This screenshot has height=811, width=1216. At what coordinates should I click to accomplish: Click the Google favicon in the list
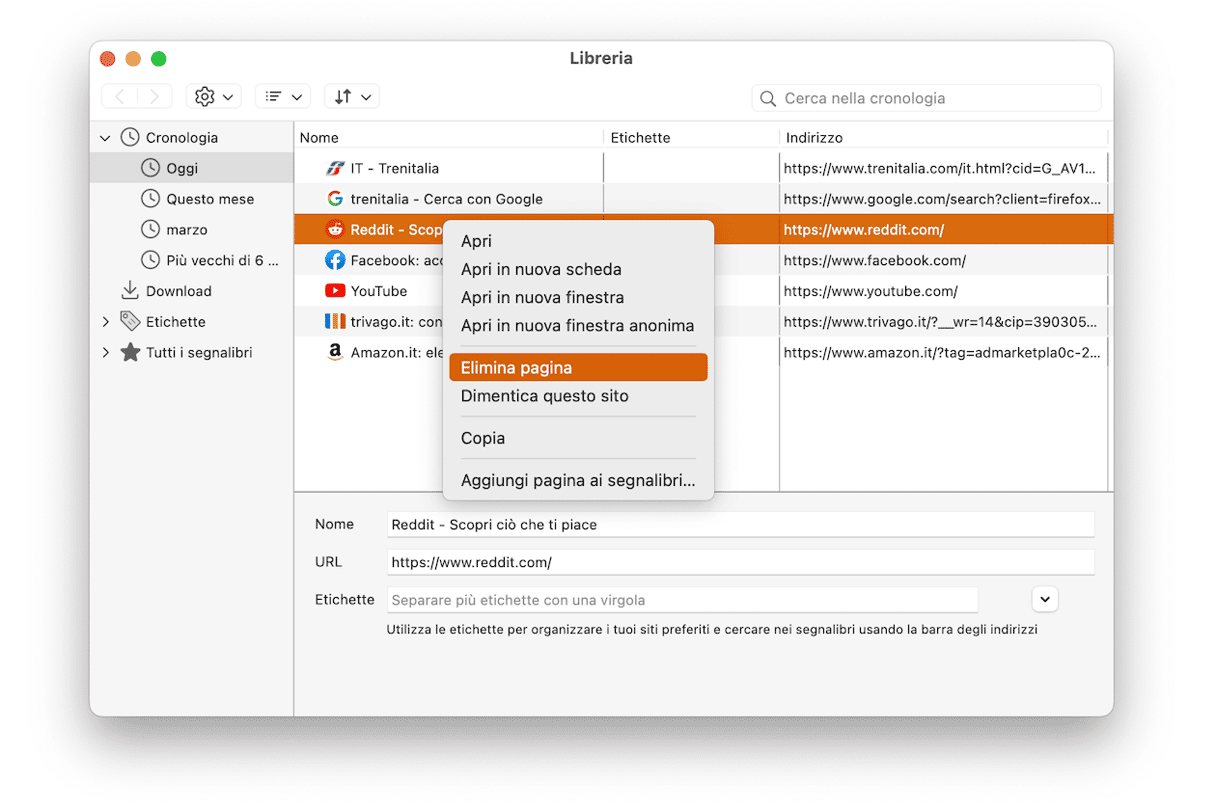(335, 199)
